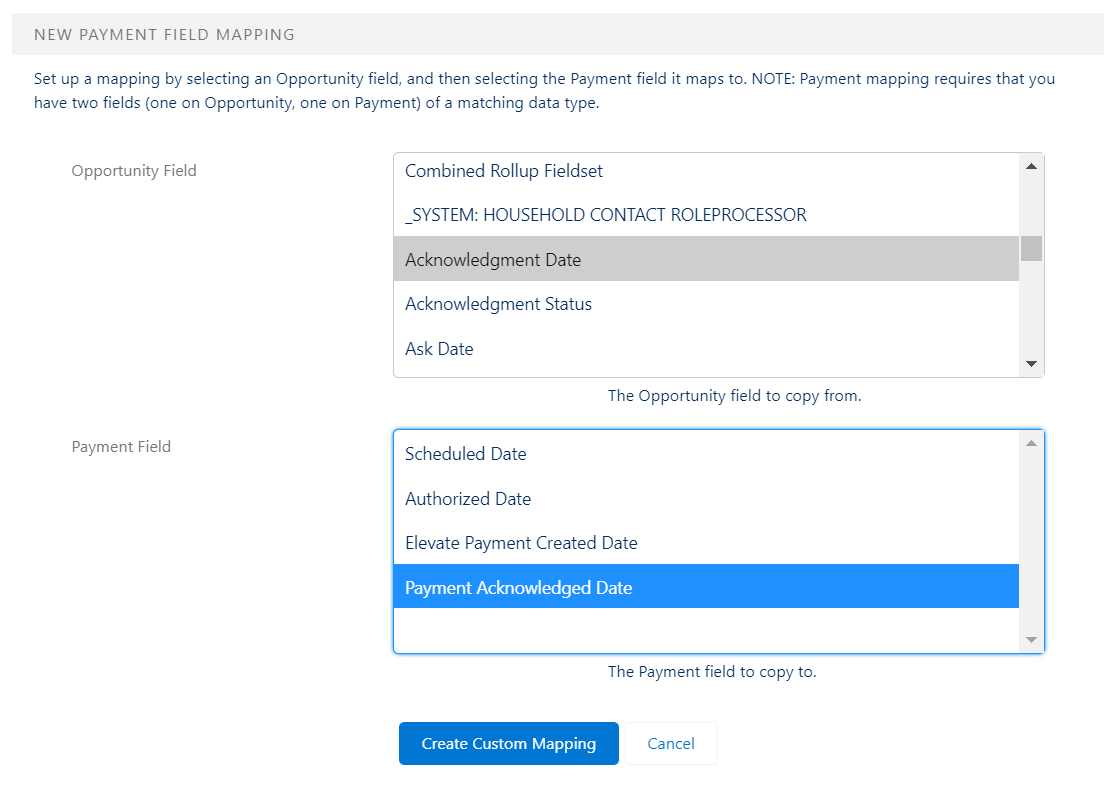Choose _SYSTEM: HOUSEHOLD CONTACT ROLEPROCESSOR option
The image size is (1112, 792).
[605, 215]
